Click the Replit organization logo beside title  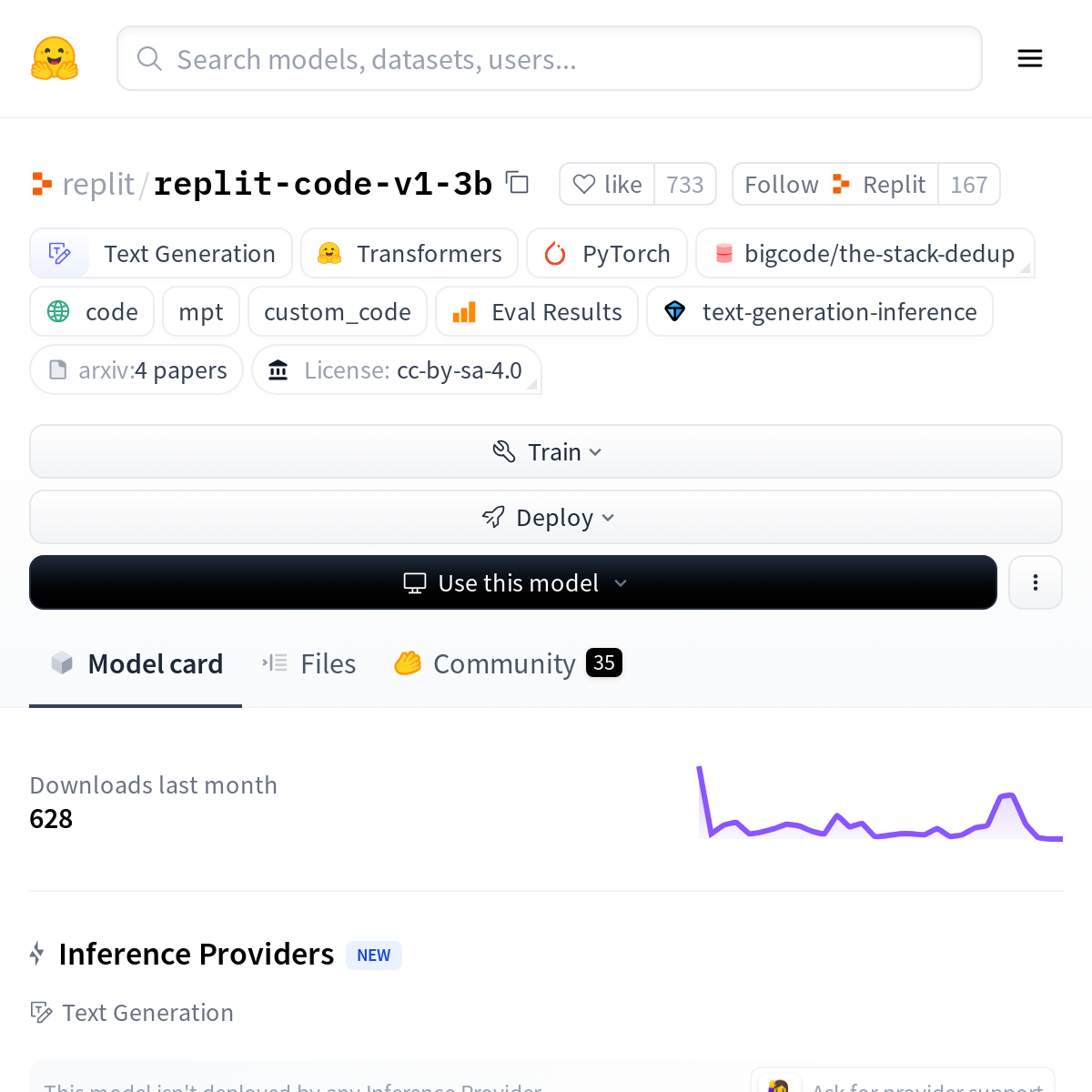point(42,184)
